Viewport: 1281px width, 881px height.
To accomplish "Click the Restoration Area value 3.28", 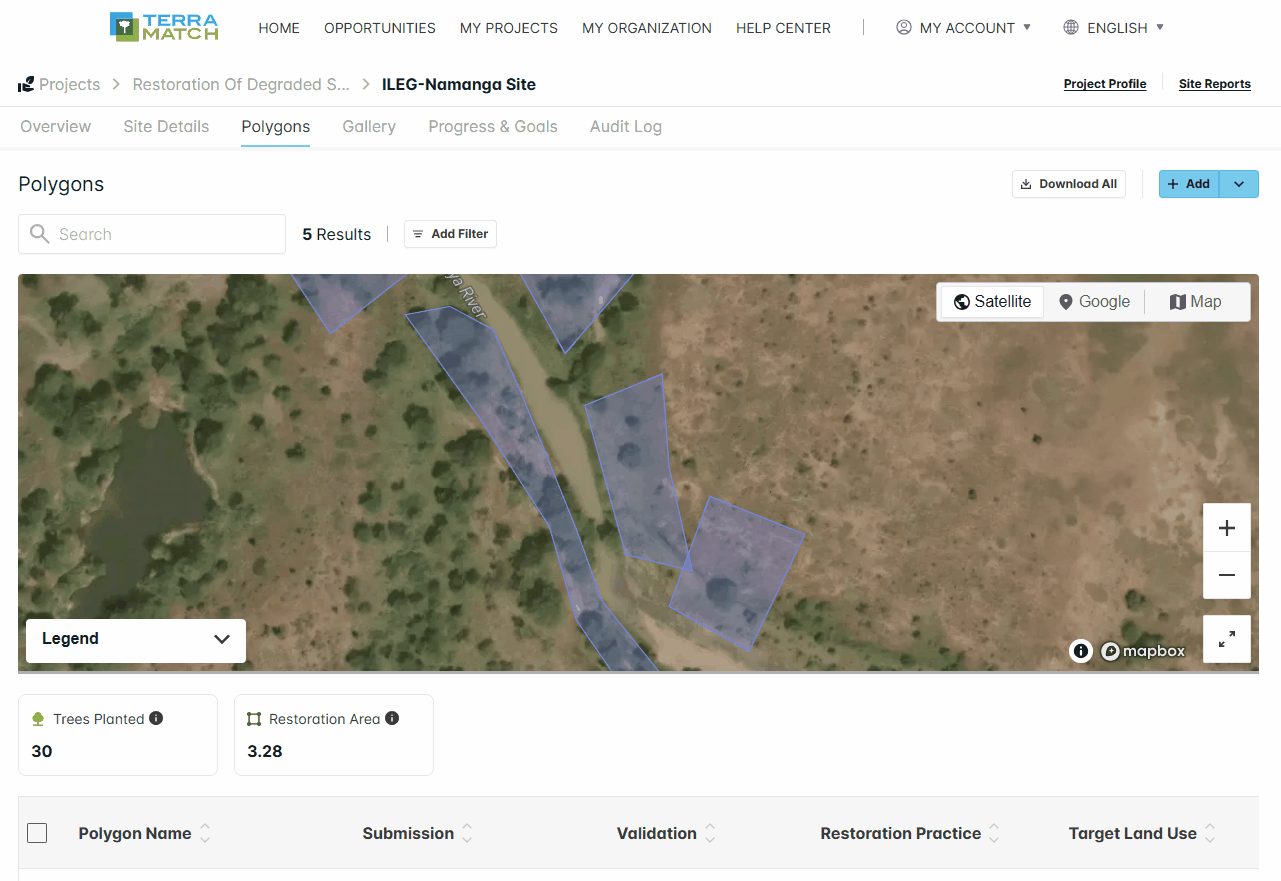I will click(265, 751).
